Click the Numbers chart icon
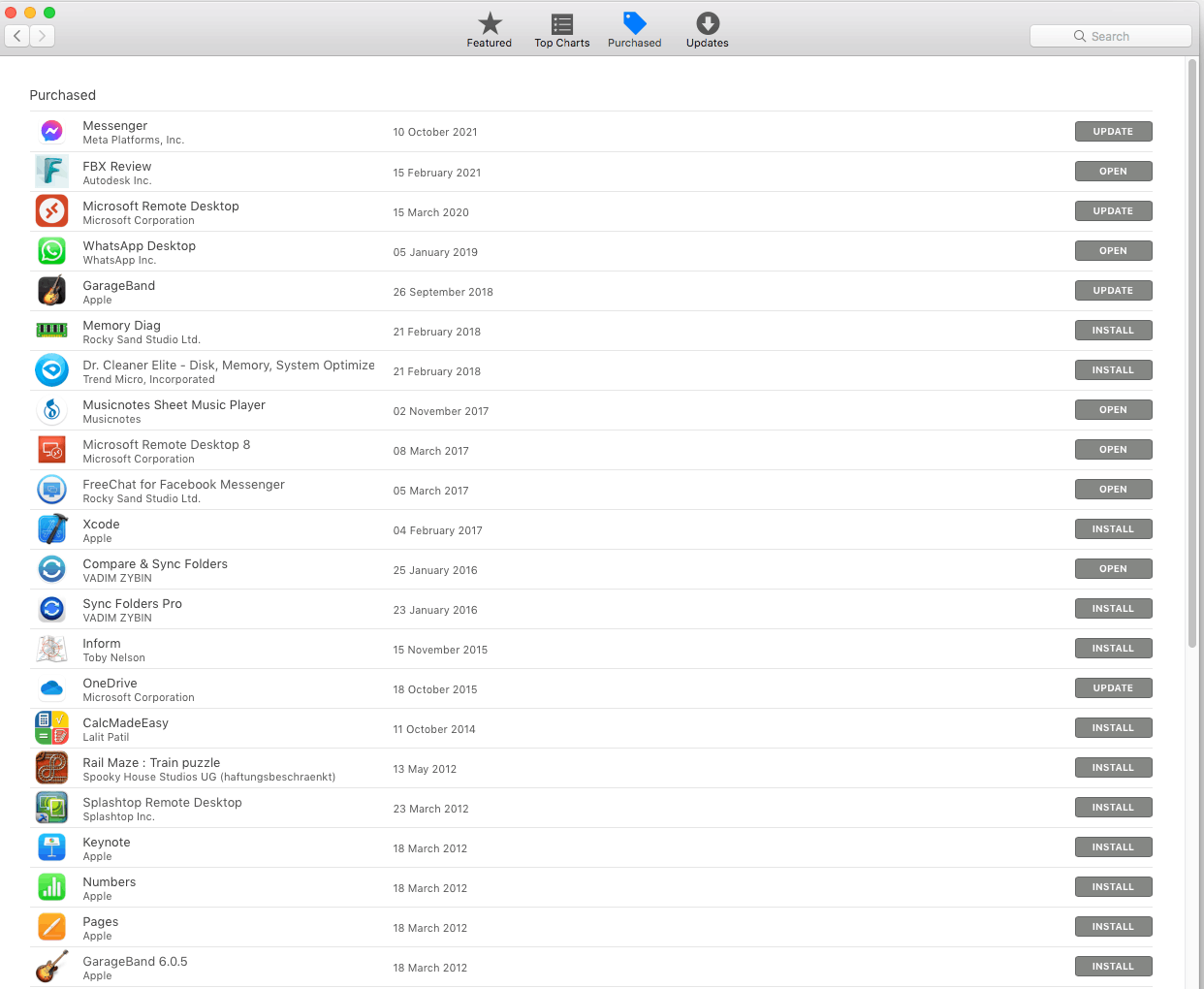This screenshot has height=989, width=1204. point(52,886)
